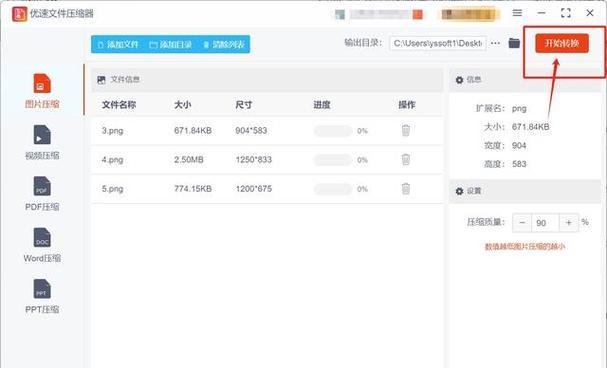Click the orange quality hint text
This screenshot has height=368, width=607.
click(525, 246)
